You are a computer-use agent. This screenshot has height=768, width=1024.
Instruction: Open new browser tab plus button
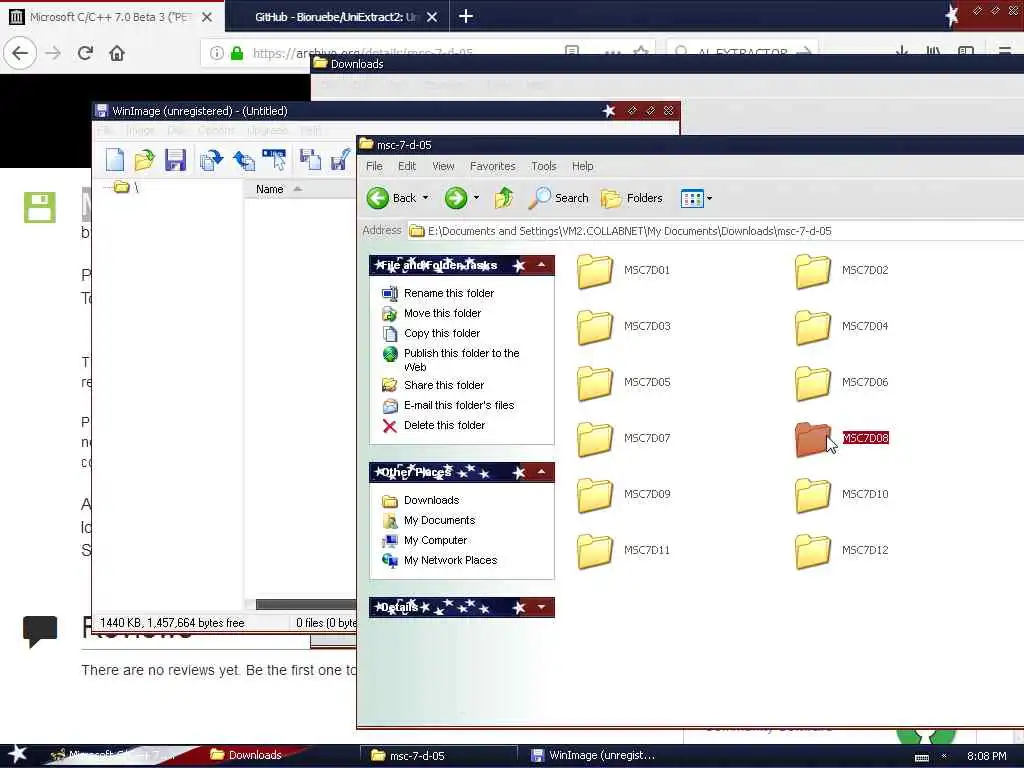tap(466, 16)
